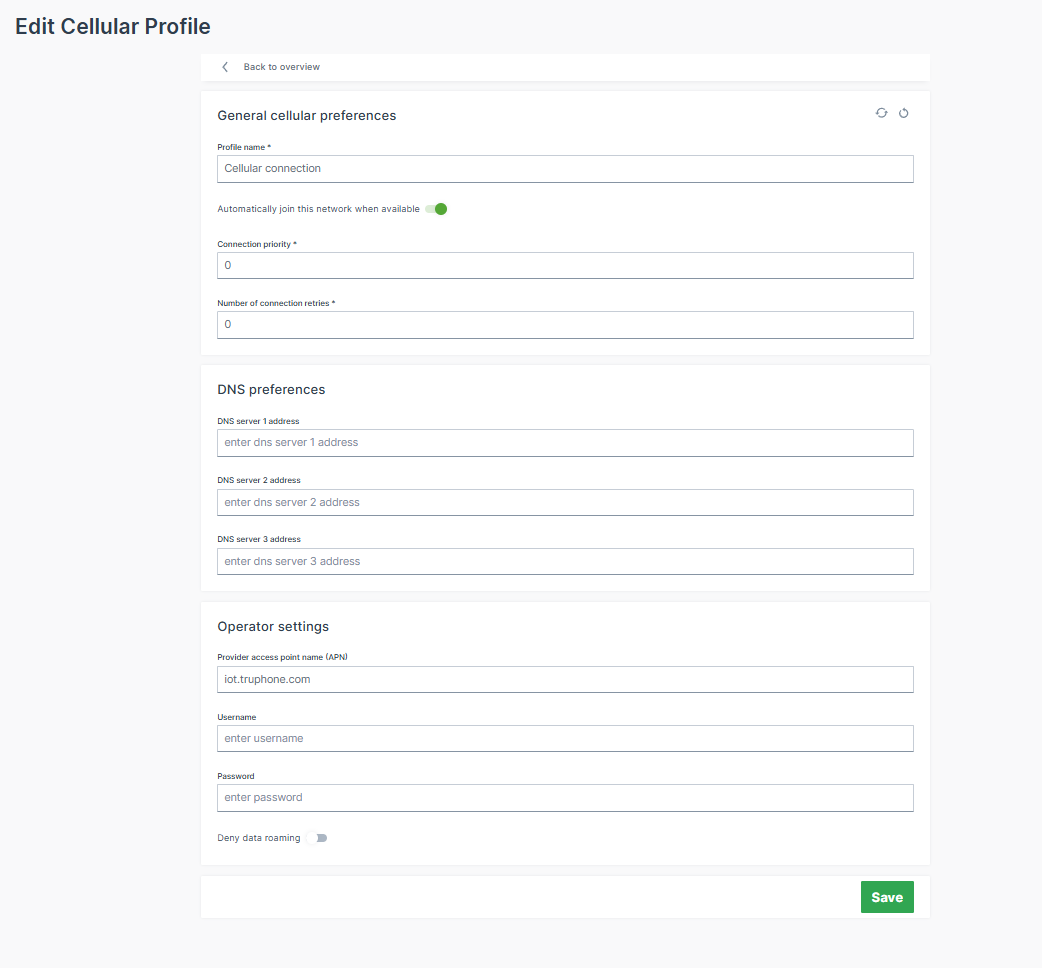Disable automatically join this network when available
This screenshot has width=1042, height=968.
point(436,209)
